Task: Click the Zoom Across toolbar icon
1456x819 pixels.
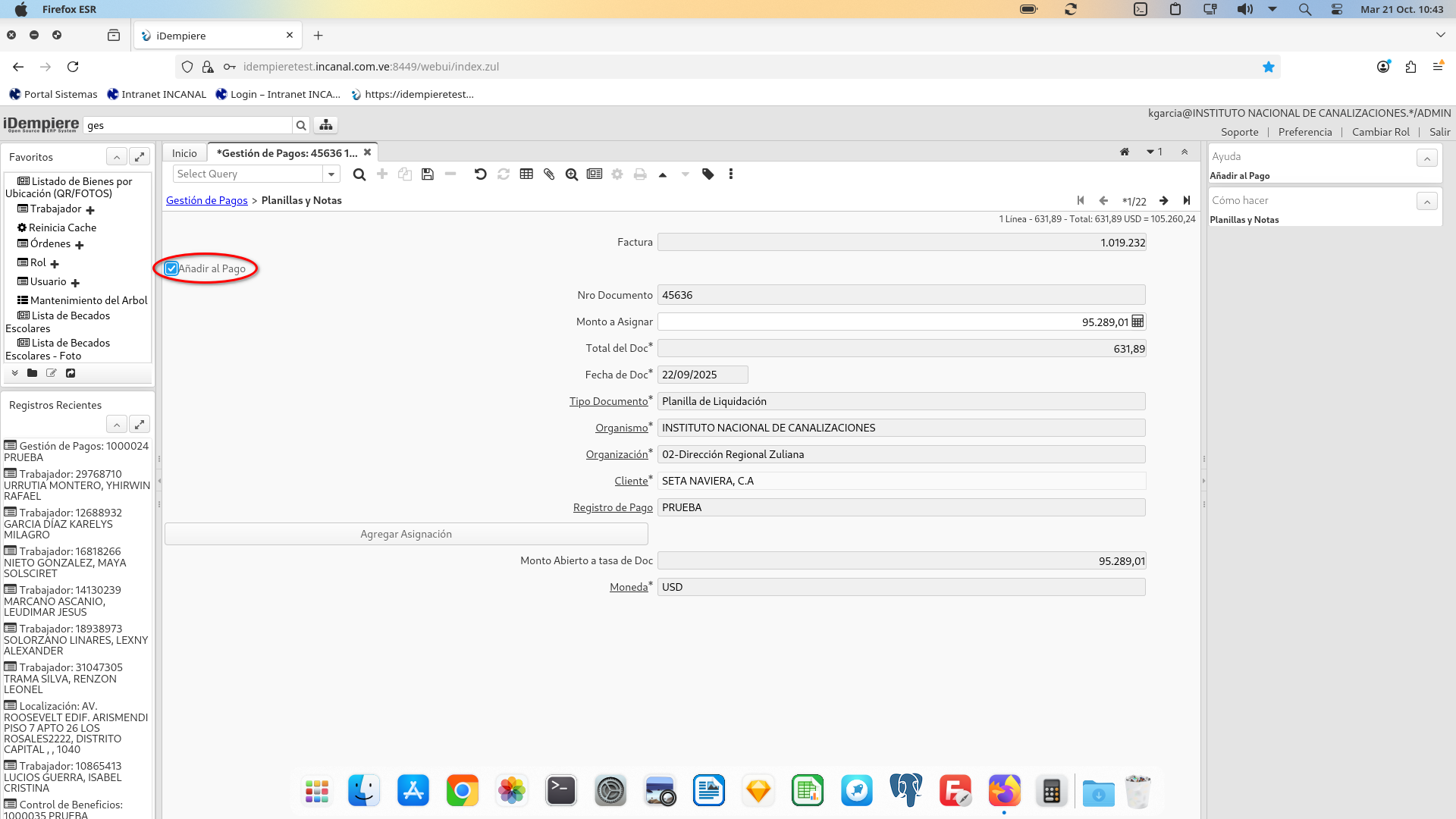Action: tap(572, 174)
